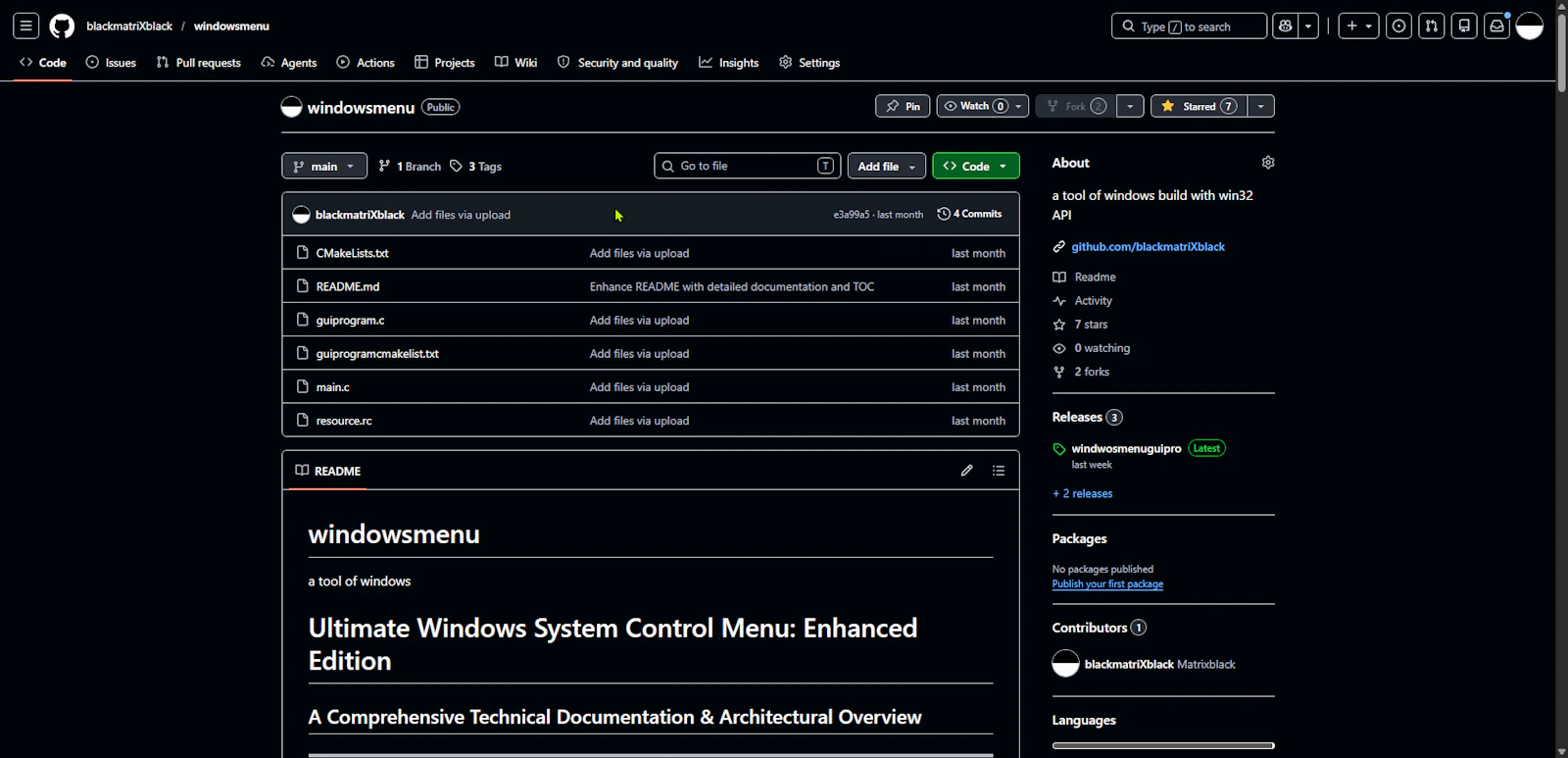This screenshot has height=758, width=1568.
Task: Open repositories icon in header
Action: click(1464, 26)
